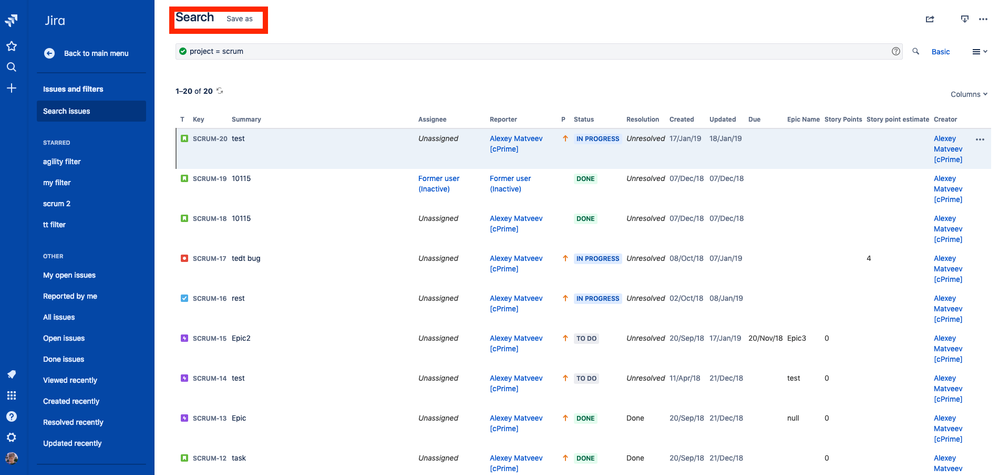
Task: Click the export download icon
Action: tap(965, 19)
